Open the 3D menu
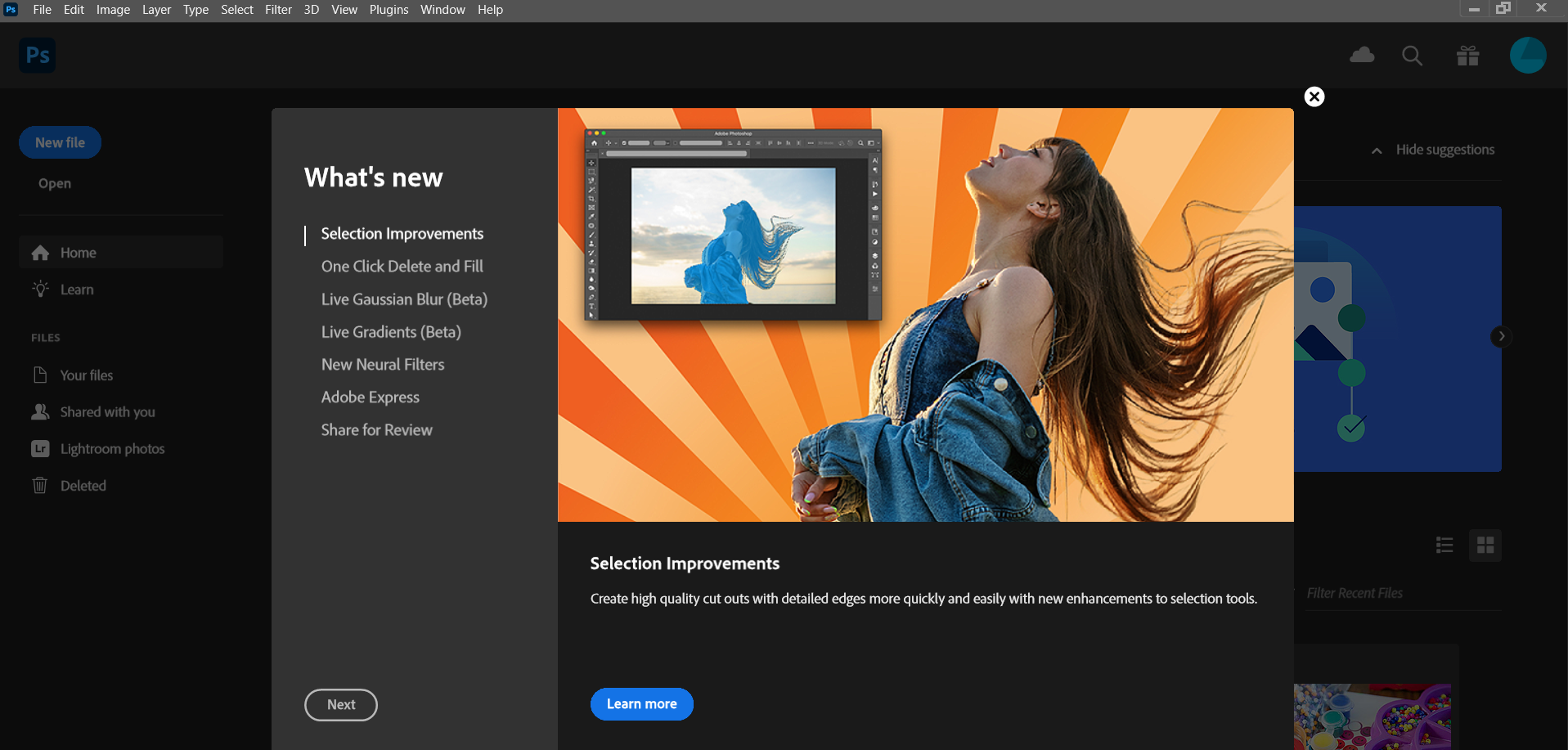This screenshot has width=1568, height=750. 312,10
